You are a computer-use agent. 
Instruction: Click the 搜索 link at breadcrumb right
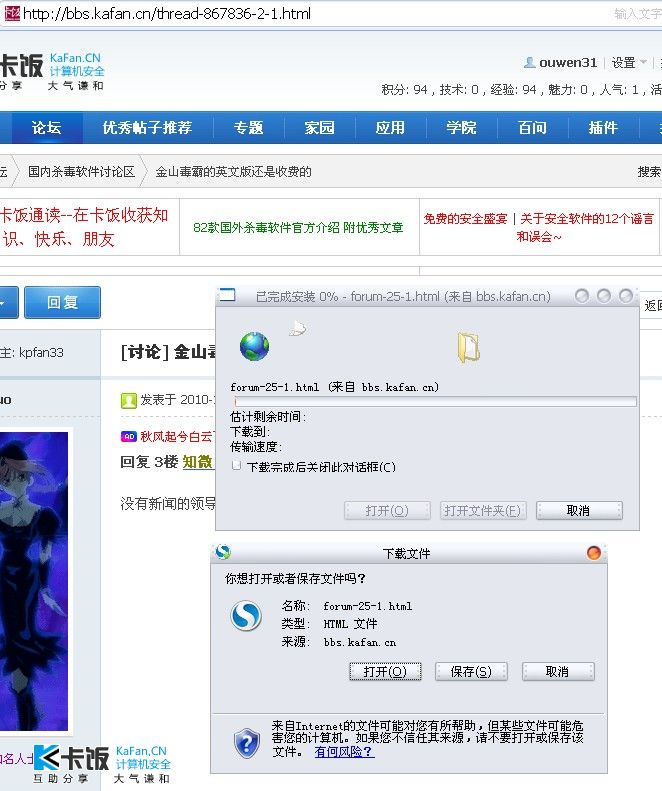[x=649, y=172]
